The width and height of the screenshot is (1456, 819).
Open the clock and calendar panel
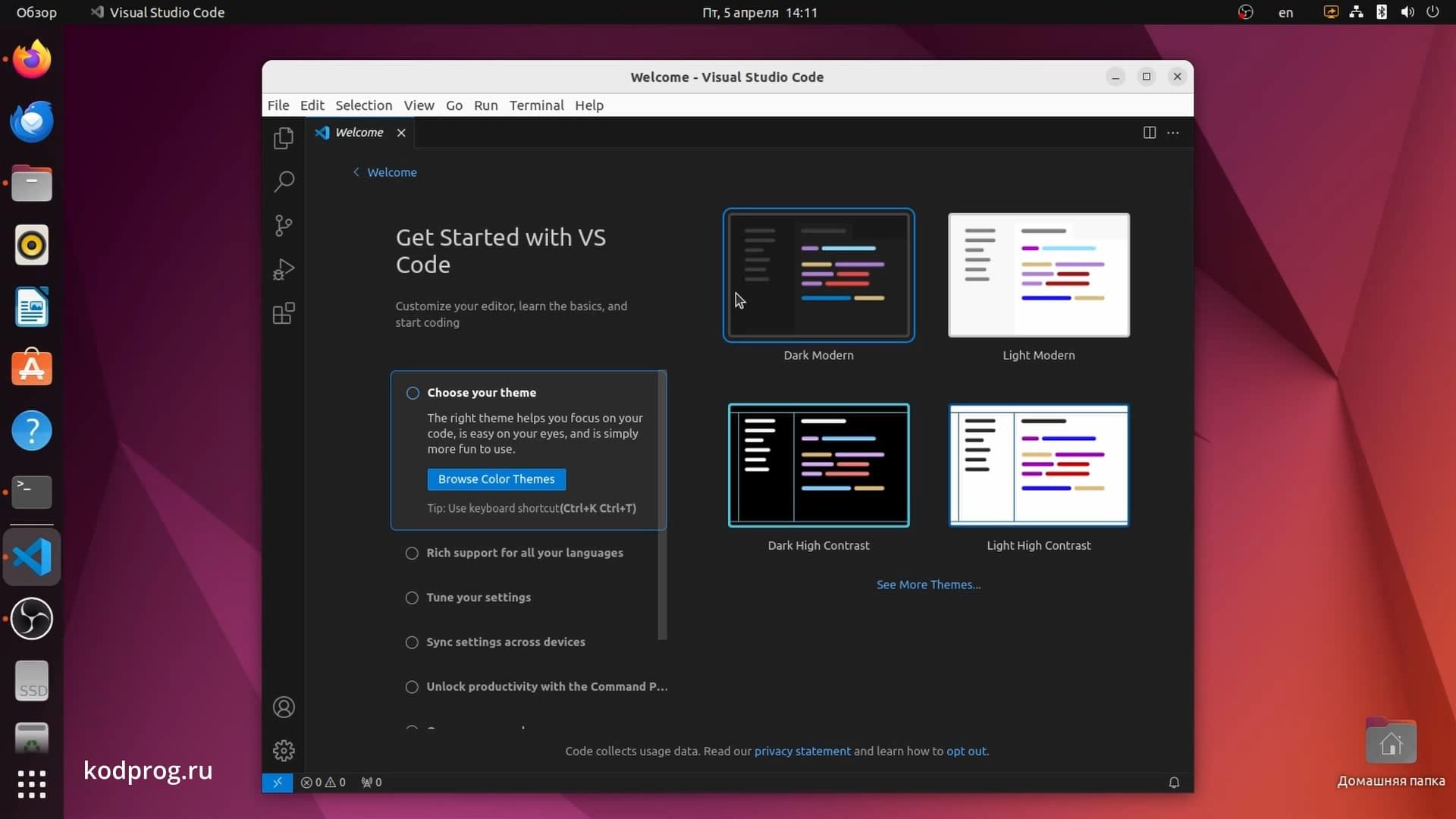point(760,12)
